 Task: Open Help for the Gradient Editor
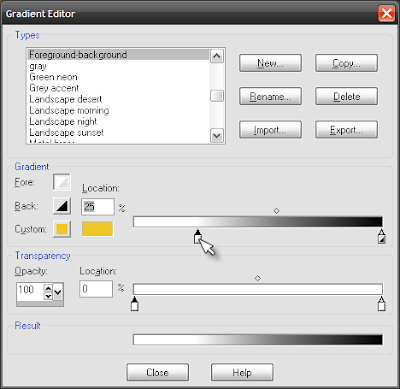242,372
